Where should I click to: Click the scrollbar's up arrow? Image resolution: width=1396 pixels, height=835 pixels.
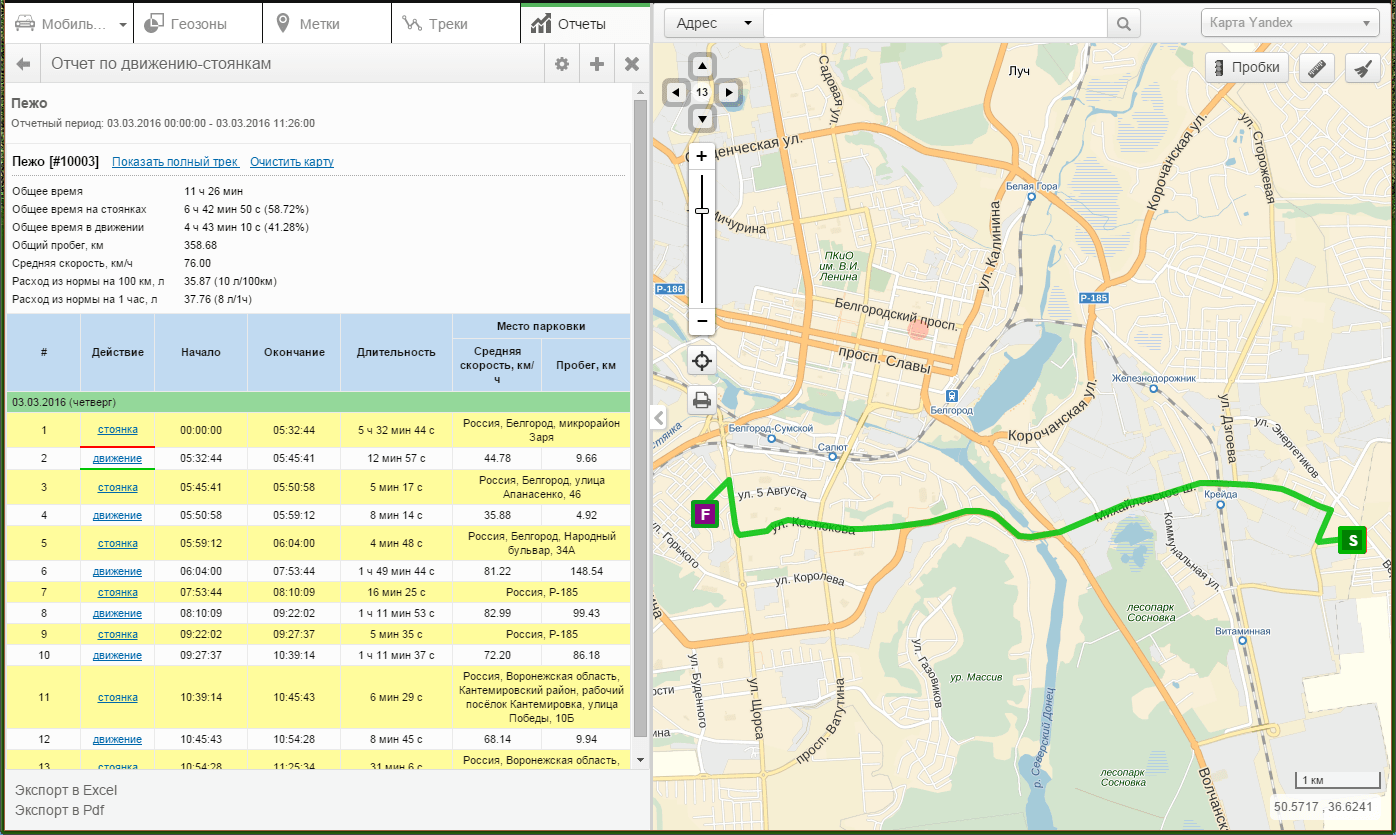pos(640,92)
